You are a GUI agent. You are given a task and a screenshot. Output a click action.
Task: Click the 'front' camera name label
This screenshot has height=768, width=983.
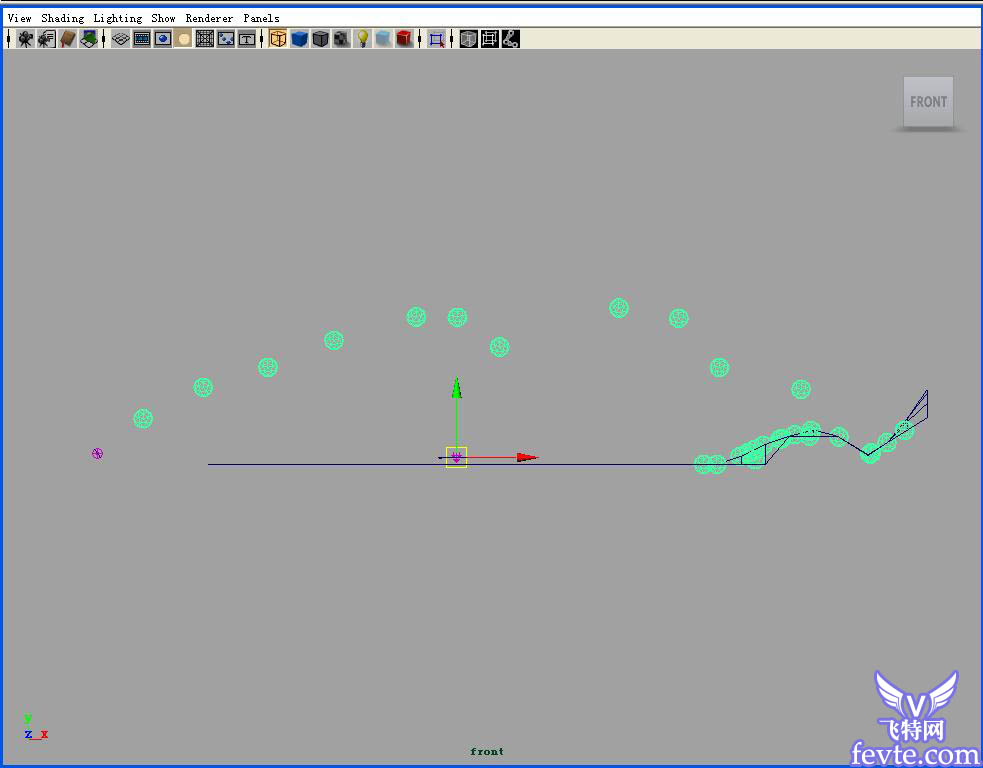(487, 751)
